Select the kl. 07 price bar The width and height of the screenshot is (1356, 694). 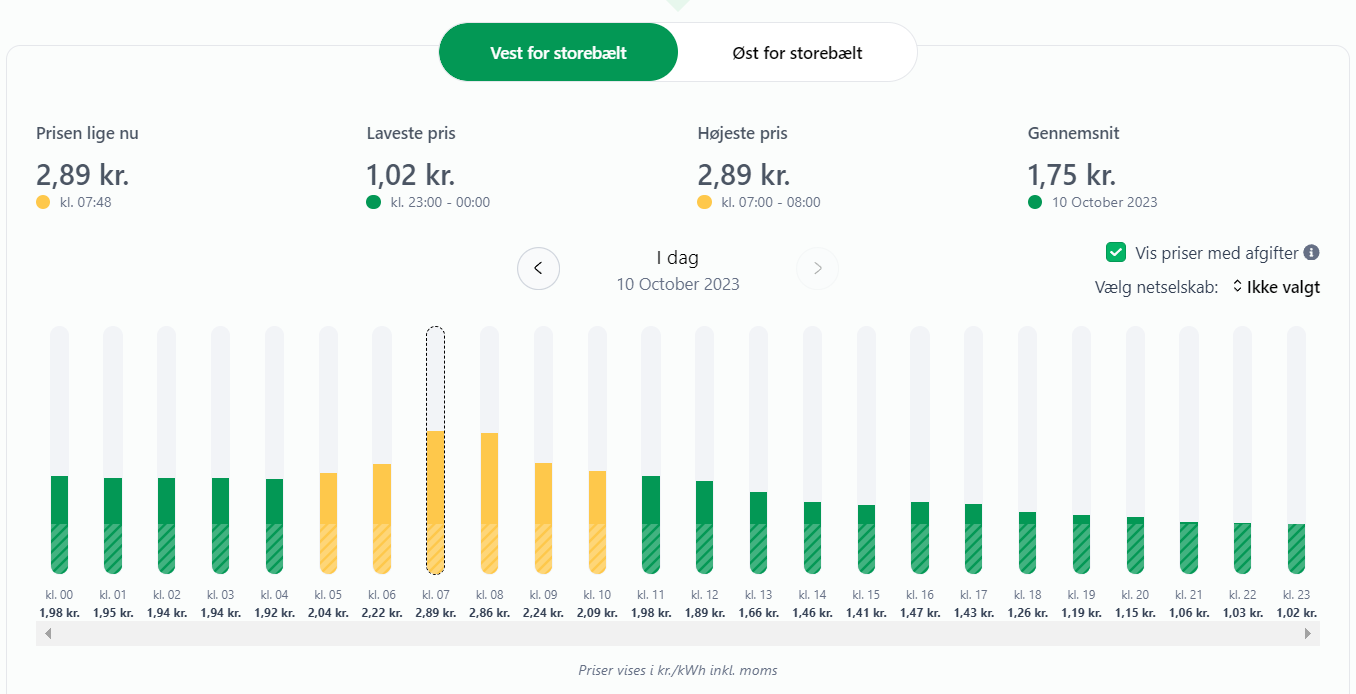[x=436, y=500]
